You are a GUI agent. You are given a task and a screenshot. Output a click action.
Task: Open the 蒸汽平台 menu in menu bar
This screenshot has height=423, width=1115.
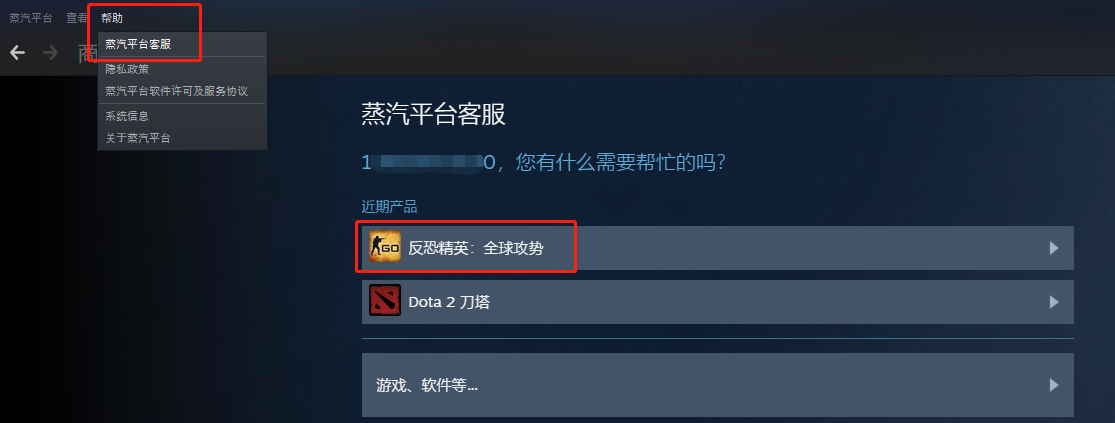point(31,18)
